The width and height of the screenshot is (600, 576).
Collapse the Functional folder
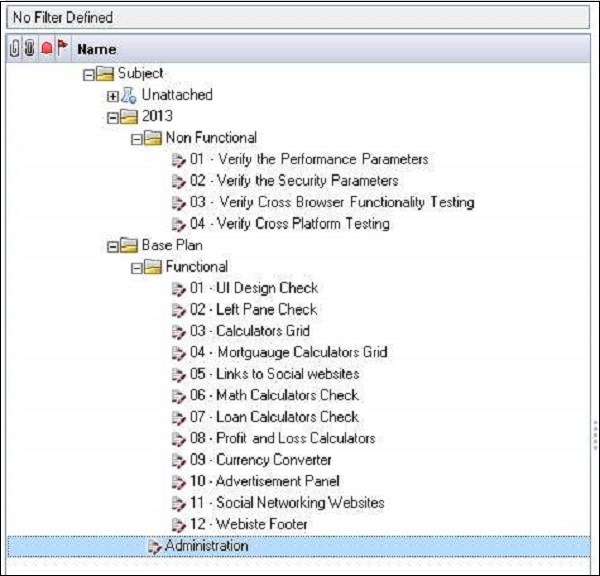pos(137,268)
